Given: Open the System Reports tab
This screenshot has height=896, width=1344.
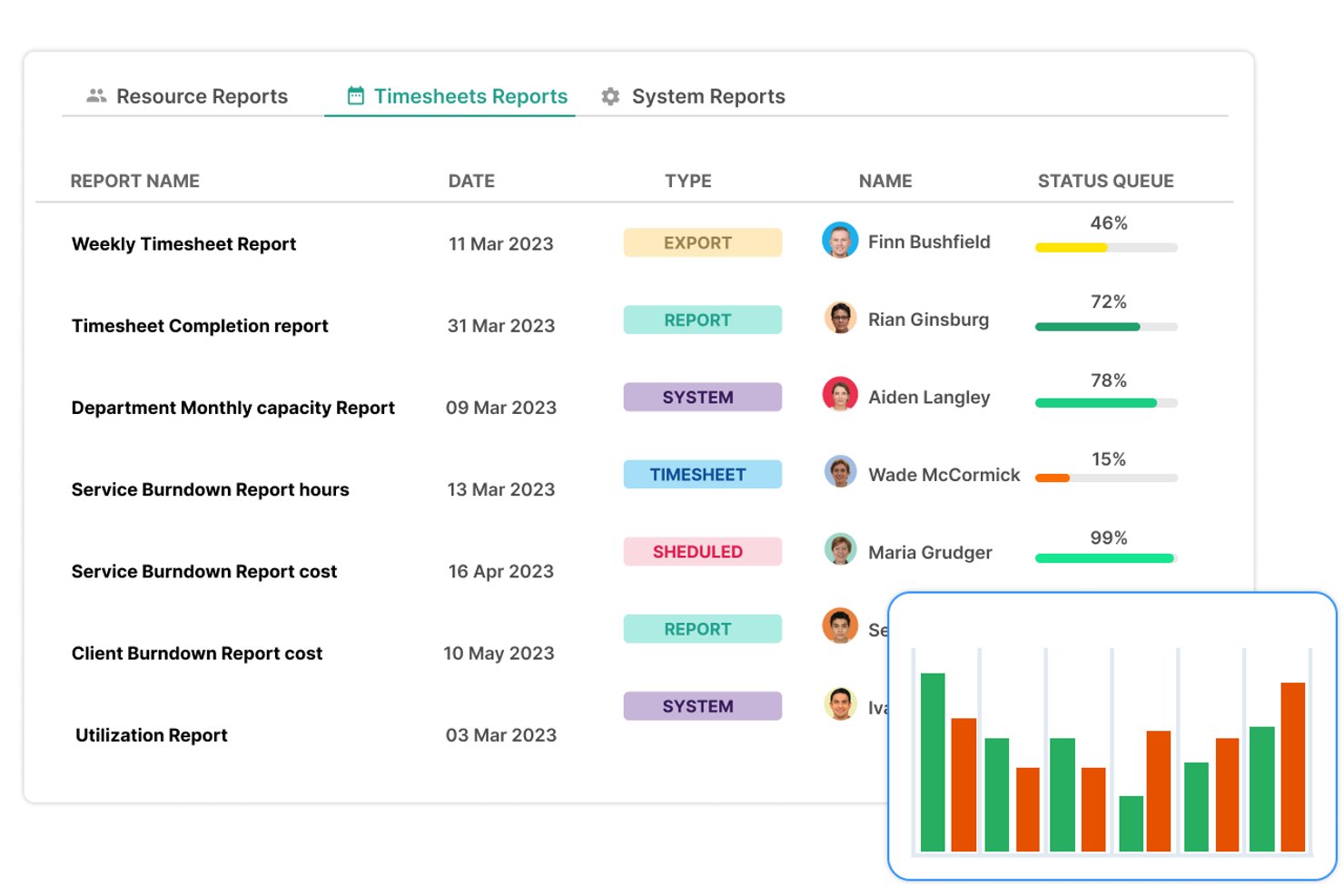Looking at the screenshot, I should (x=693, y=96).
